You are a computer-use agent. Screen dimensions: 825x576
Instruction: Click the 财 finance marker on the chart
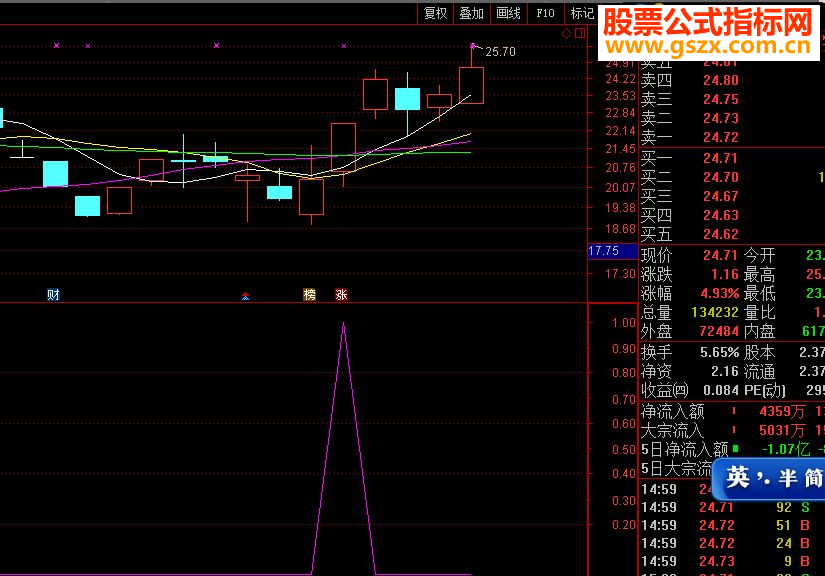click(53, 295)
